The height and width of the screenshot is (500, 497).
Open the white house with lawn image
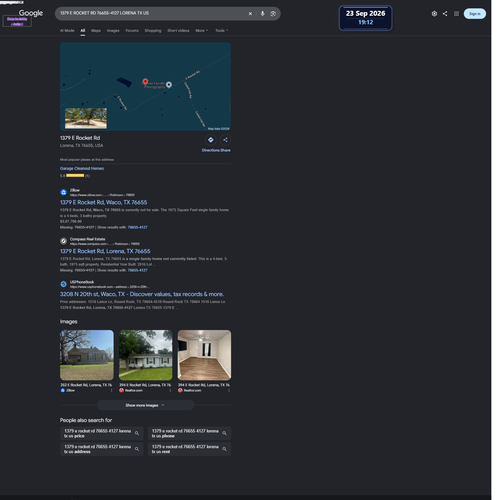coord(145,355)
